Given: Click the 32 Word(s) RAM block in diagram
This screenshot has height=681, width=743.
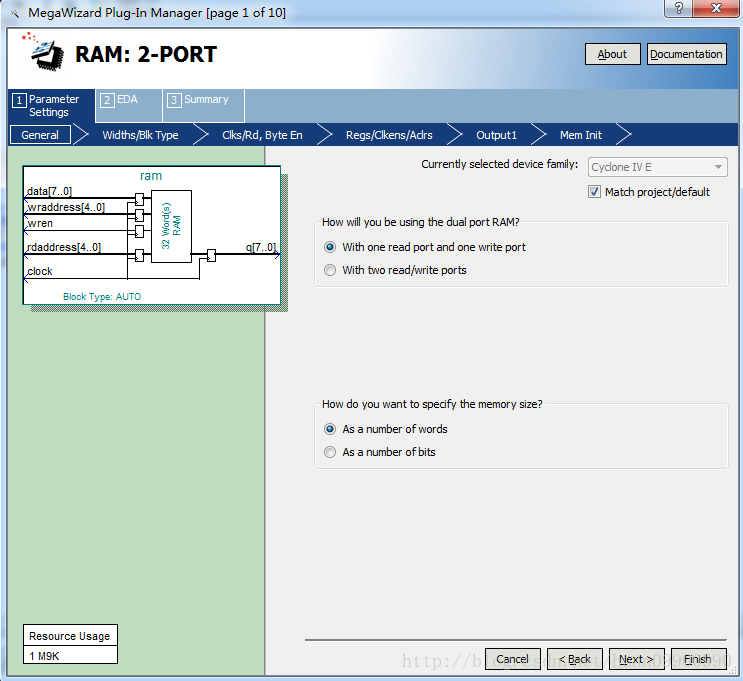Looking at the screenshot, I should 171,226.
